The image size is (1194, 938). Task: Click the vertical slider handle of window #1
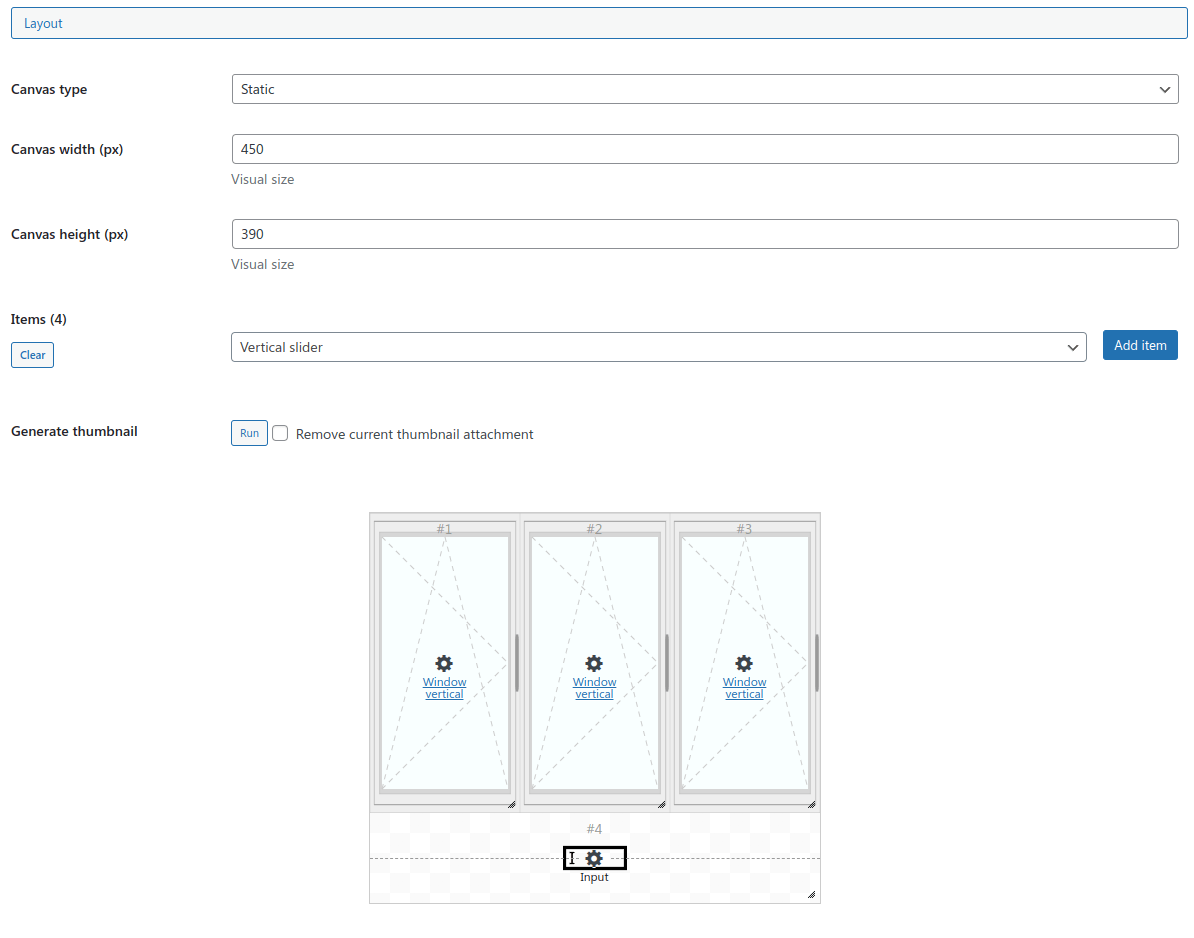pos(517,663)
